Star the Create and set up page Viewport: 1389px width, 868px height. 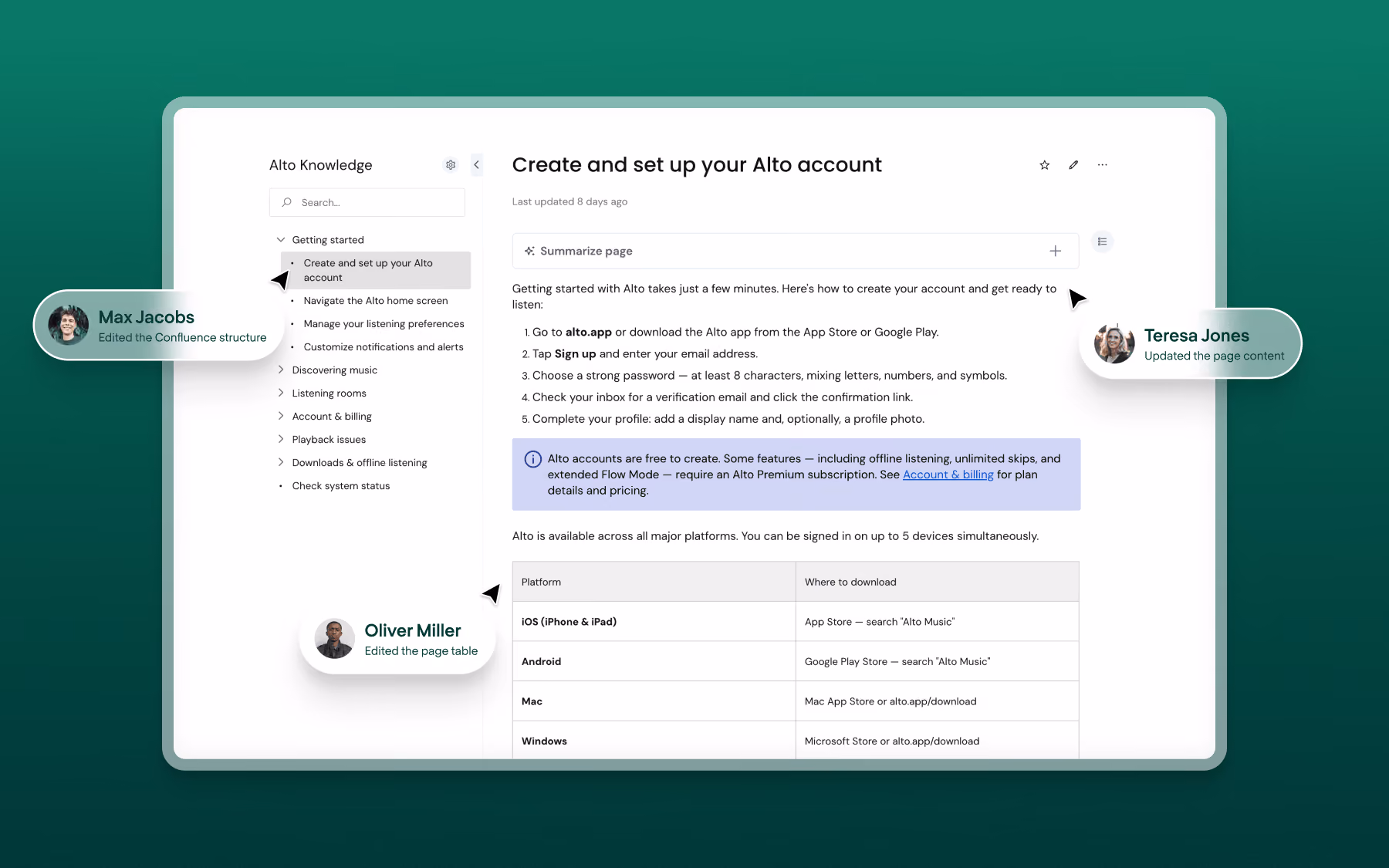(x=1044, y=164)
